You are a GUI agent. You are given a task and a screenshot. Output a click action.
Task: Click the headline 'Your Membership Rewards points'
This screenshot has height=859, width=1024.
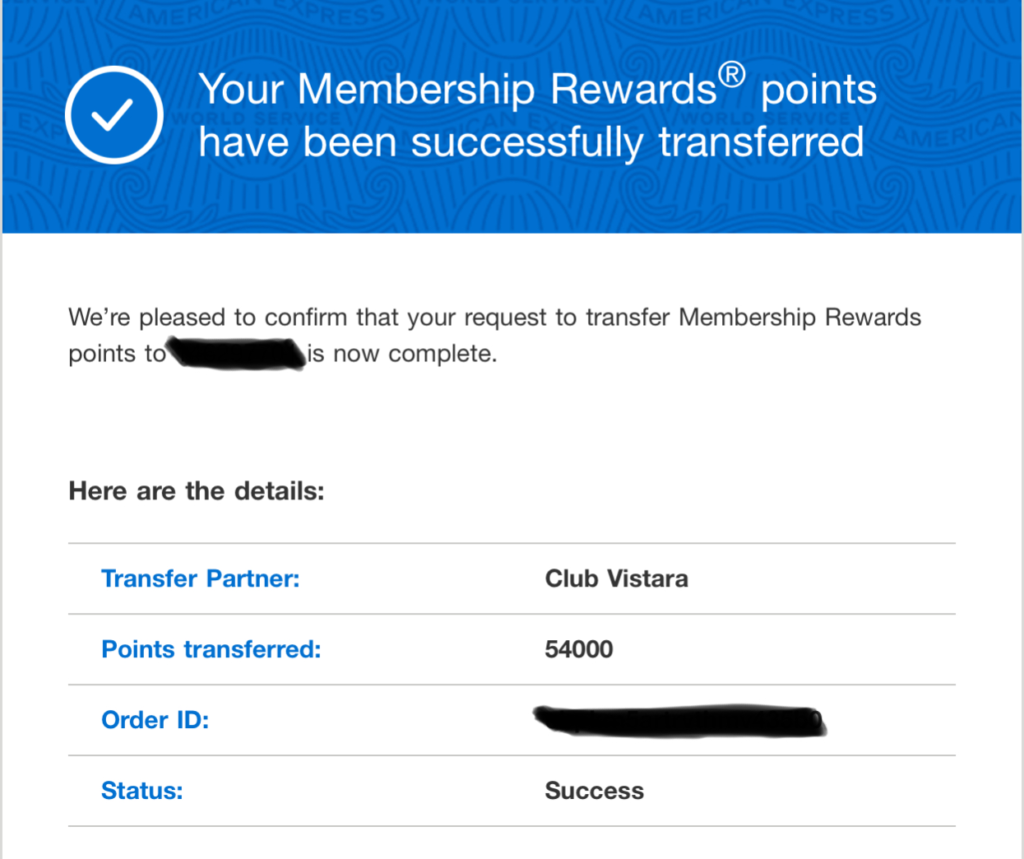[x=537, y=89]
